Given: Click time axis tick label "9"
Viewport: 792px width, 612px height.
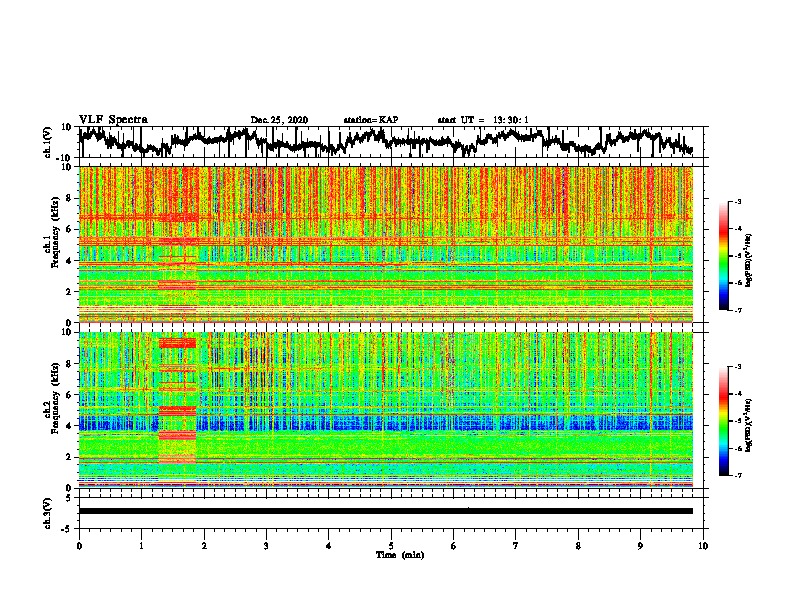Looking at the screenshot, I should pyautogui.click(x=641, y=546).
